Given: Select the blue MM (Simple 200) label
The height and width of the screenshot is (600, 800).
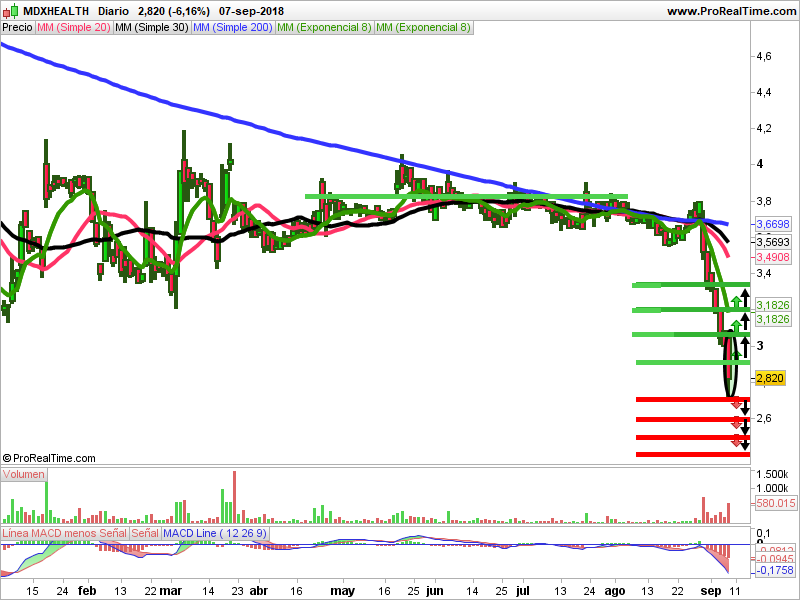Looking at the screenshot, I should pos(233,28).
